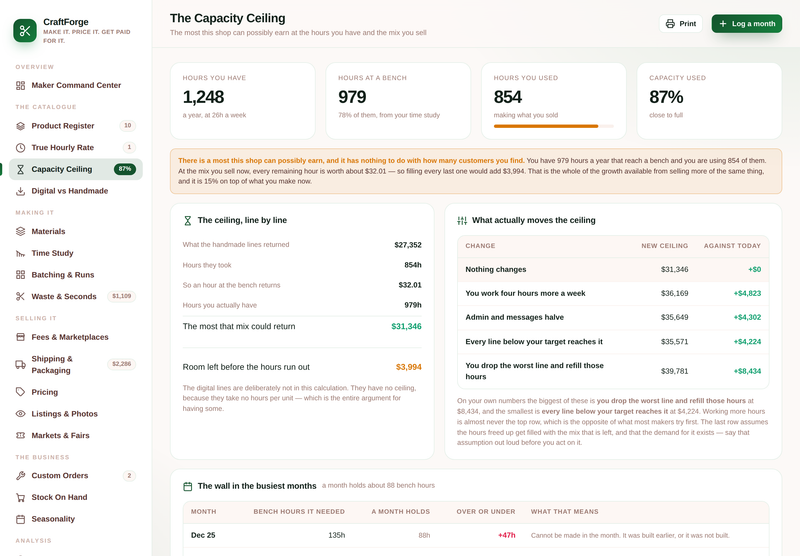800x556 pixels.
Task: Click the plus icon on Log a month
Action: tap(722, 23)
